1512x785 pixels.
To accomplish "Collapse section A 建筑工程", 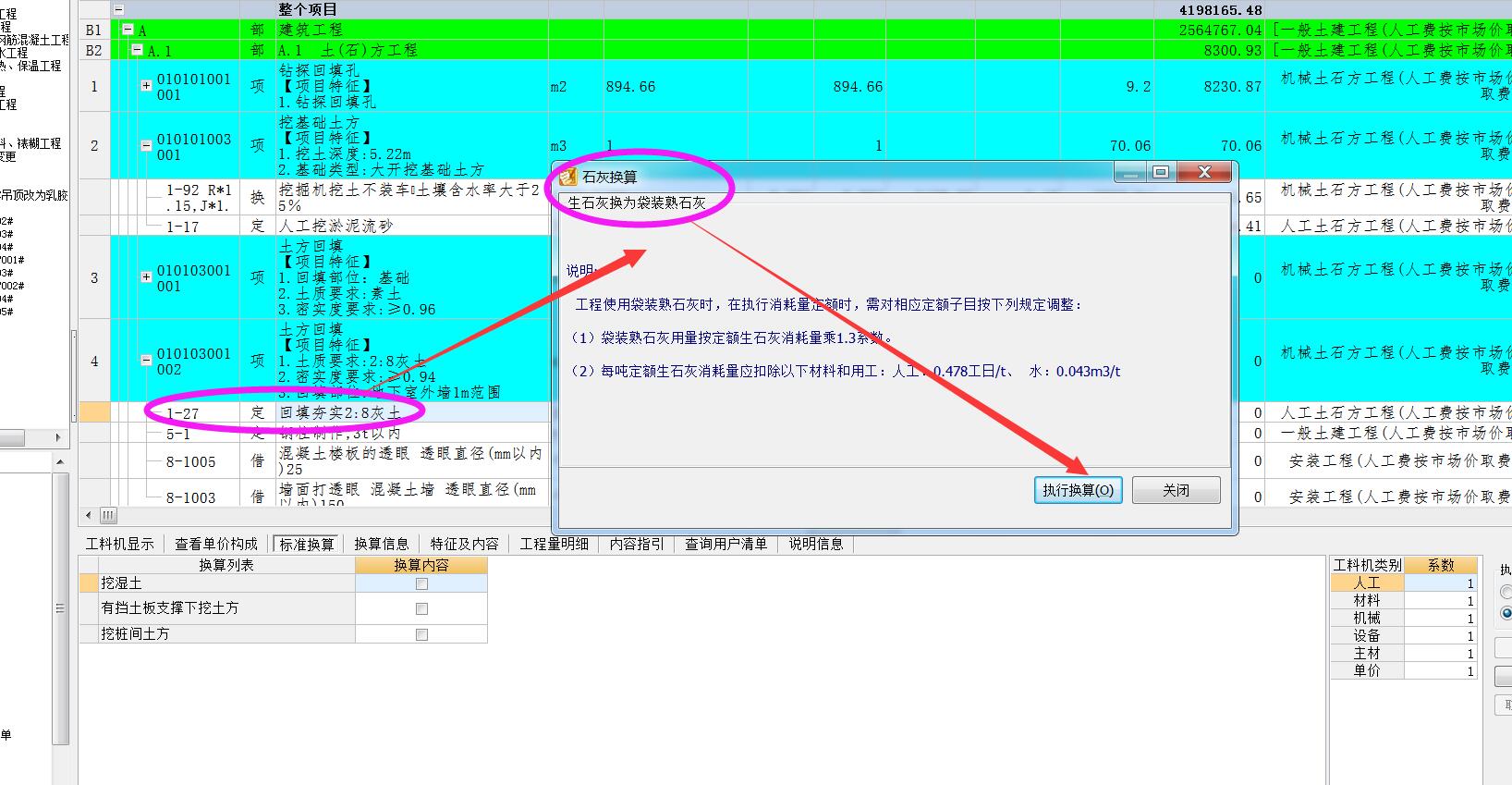I will point(129,30).
